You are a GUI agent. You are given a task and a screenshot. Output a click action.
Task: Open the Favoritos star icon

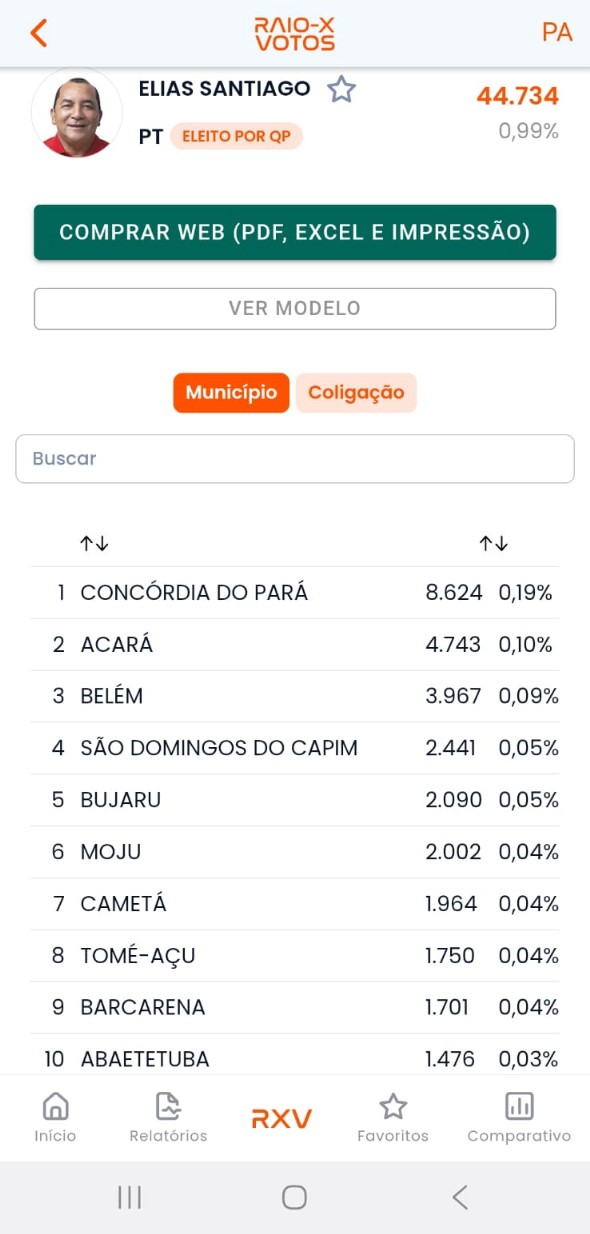[x=393, y=1106]
